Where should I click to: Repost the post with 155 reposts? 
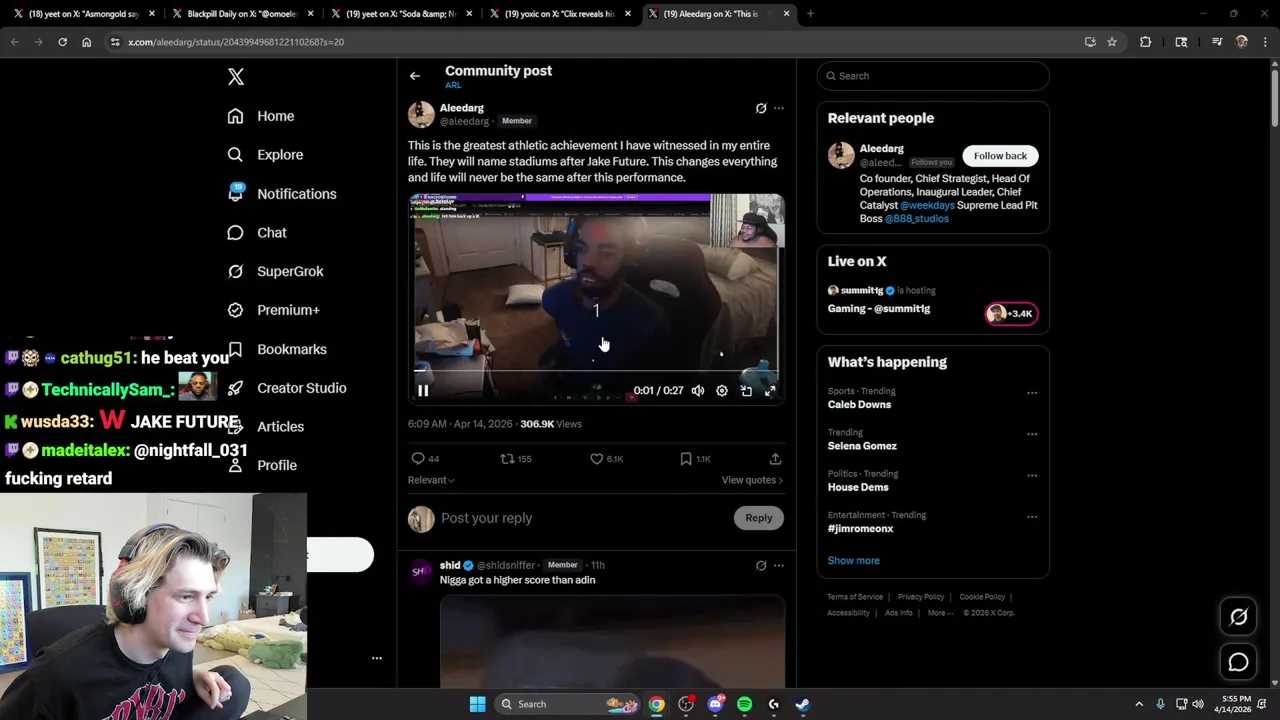coord(516,459)
